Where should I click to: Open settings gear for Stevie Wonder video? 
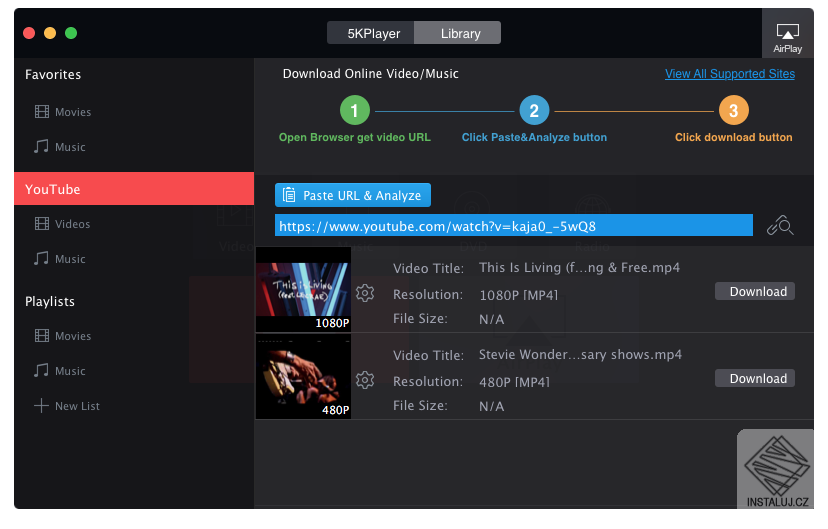click(365, 380)
